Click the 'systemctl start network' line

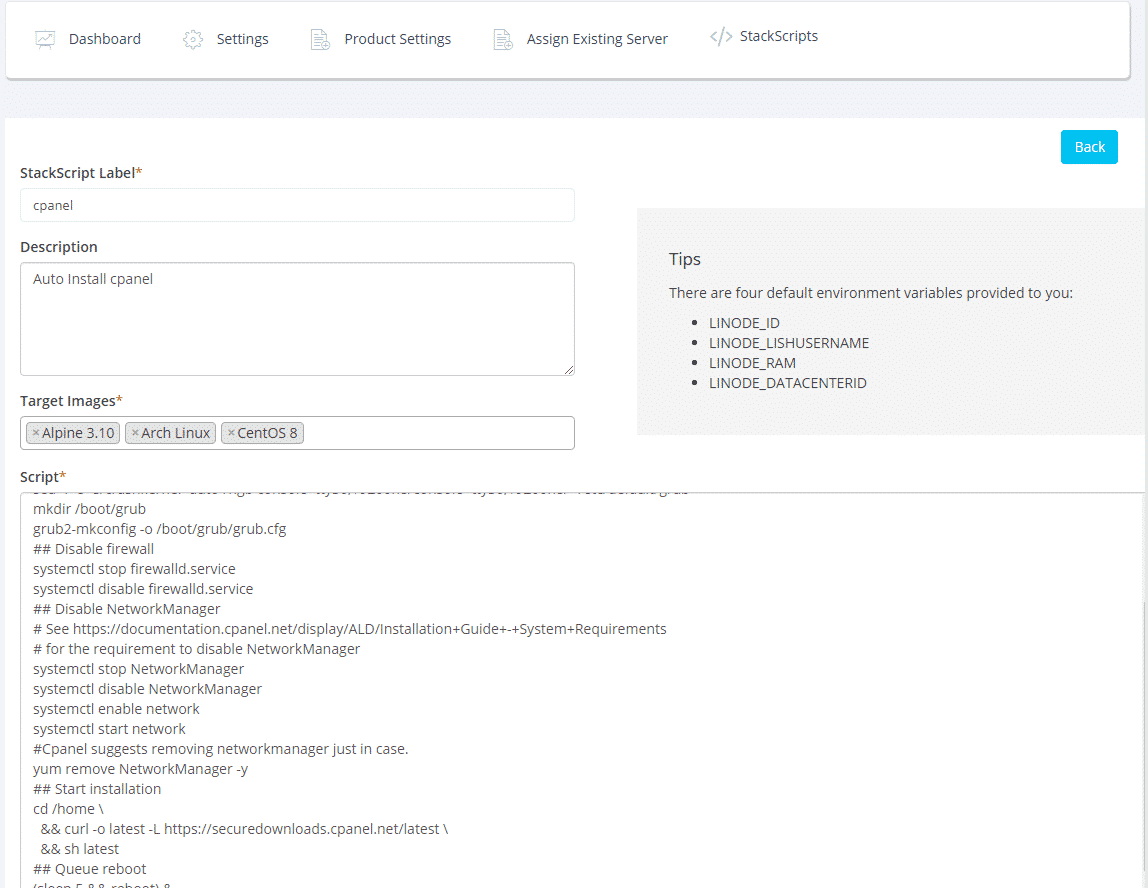coord(109,729)
